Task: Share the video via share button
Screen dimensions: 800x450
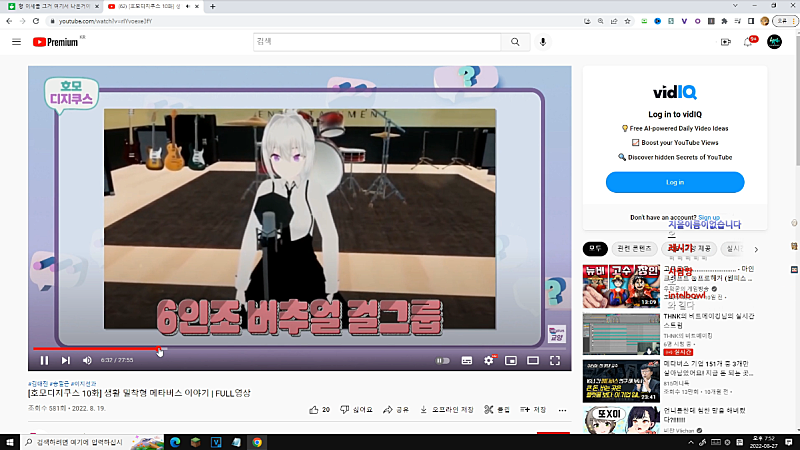Action: click(x=396, y=410)
